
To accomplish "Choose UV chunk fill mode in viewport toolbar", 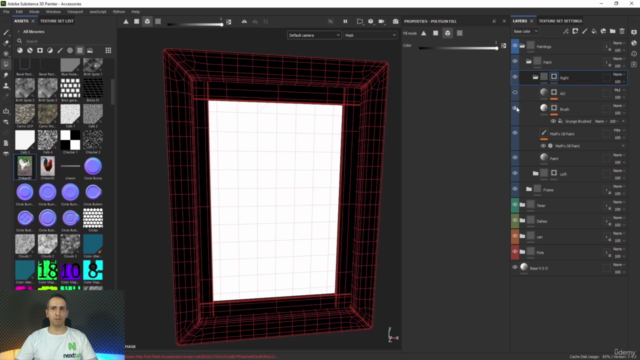I will click(x=158, y=22).
